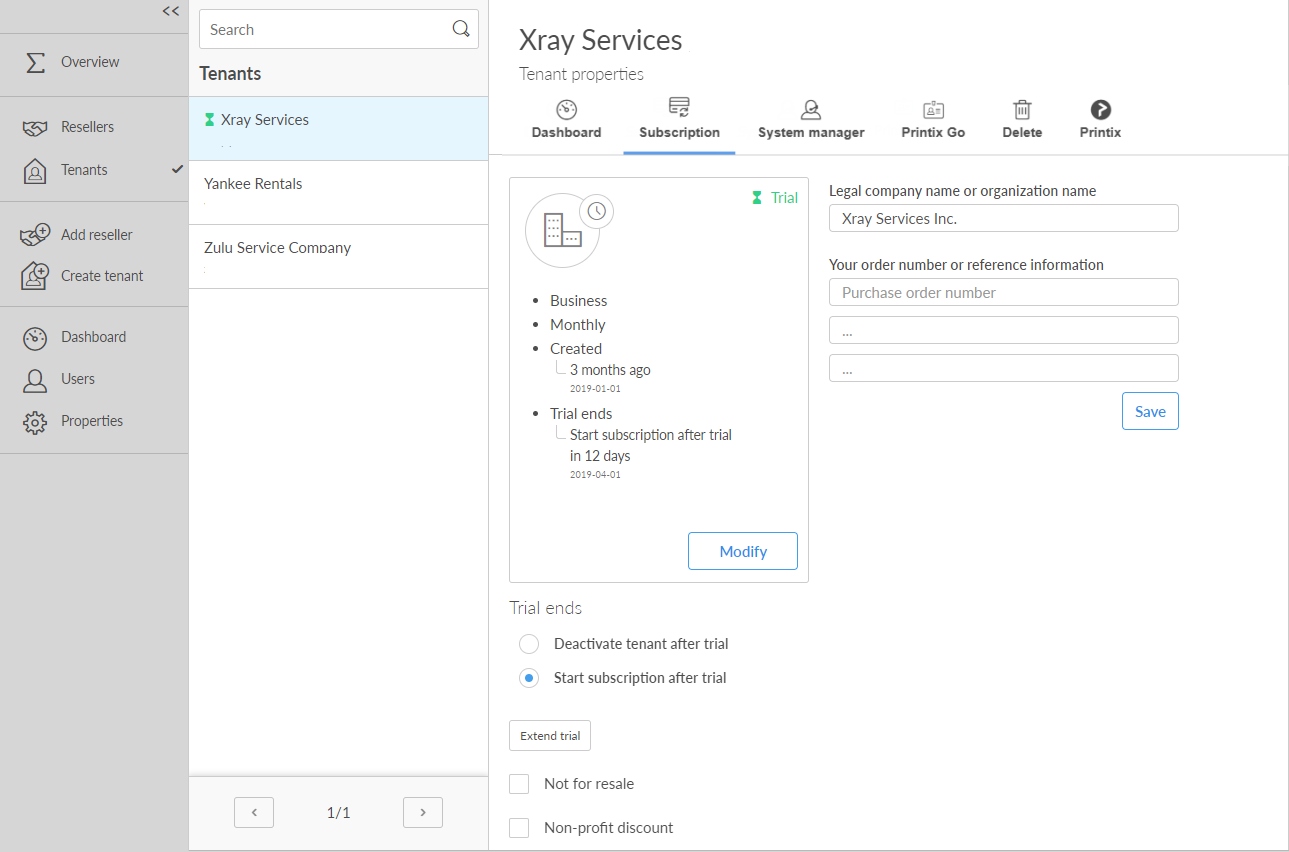Click the System manager icon
The image size is (1289, 852).
click(x=810, y=110)
